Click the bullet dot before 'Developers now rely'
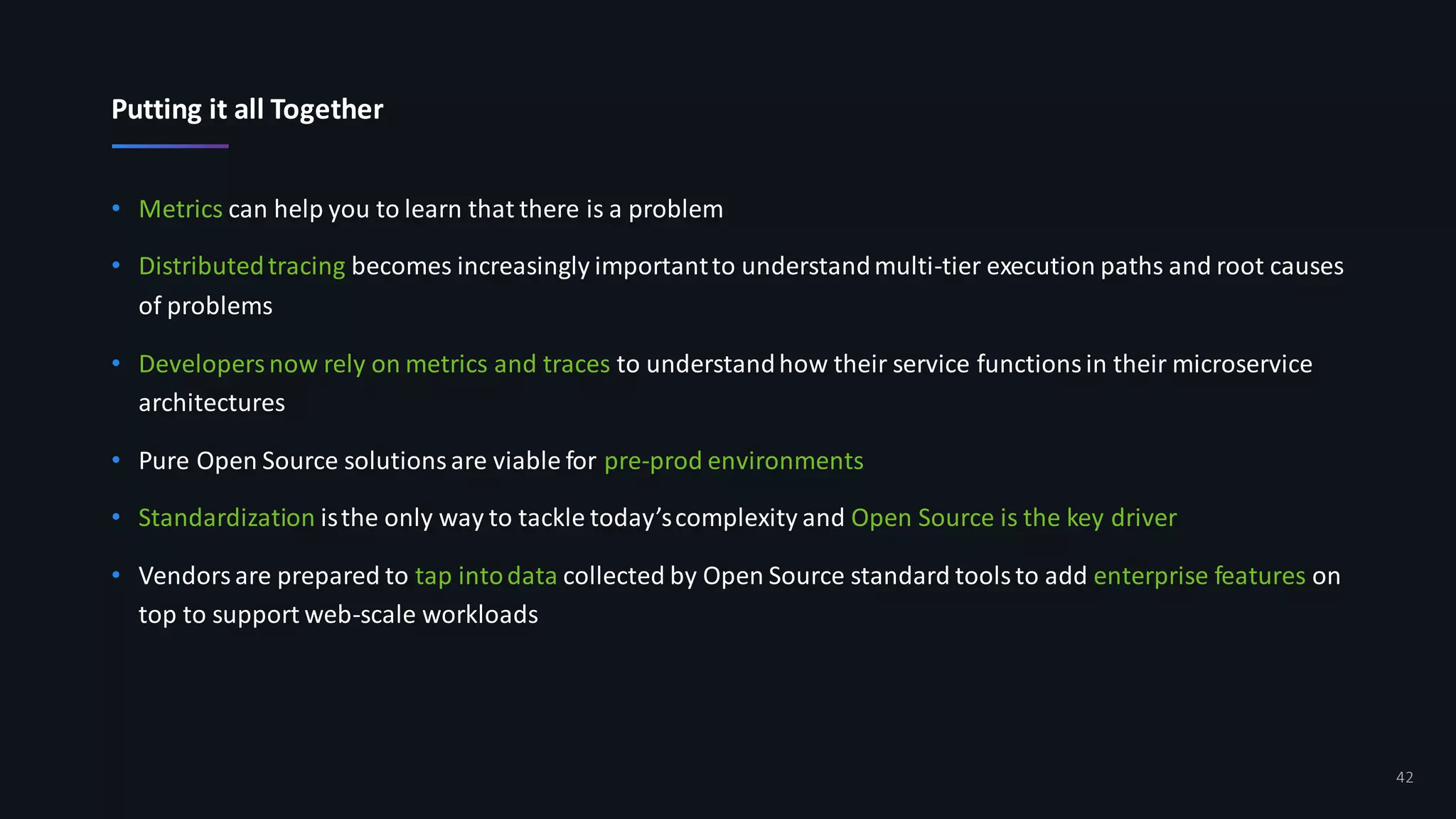The height and width of the screenshot is (819, 1456). [x=116, y=363]
